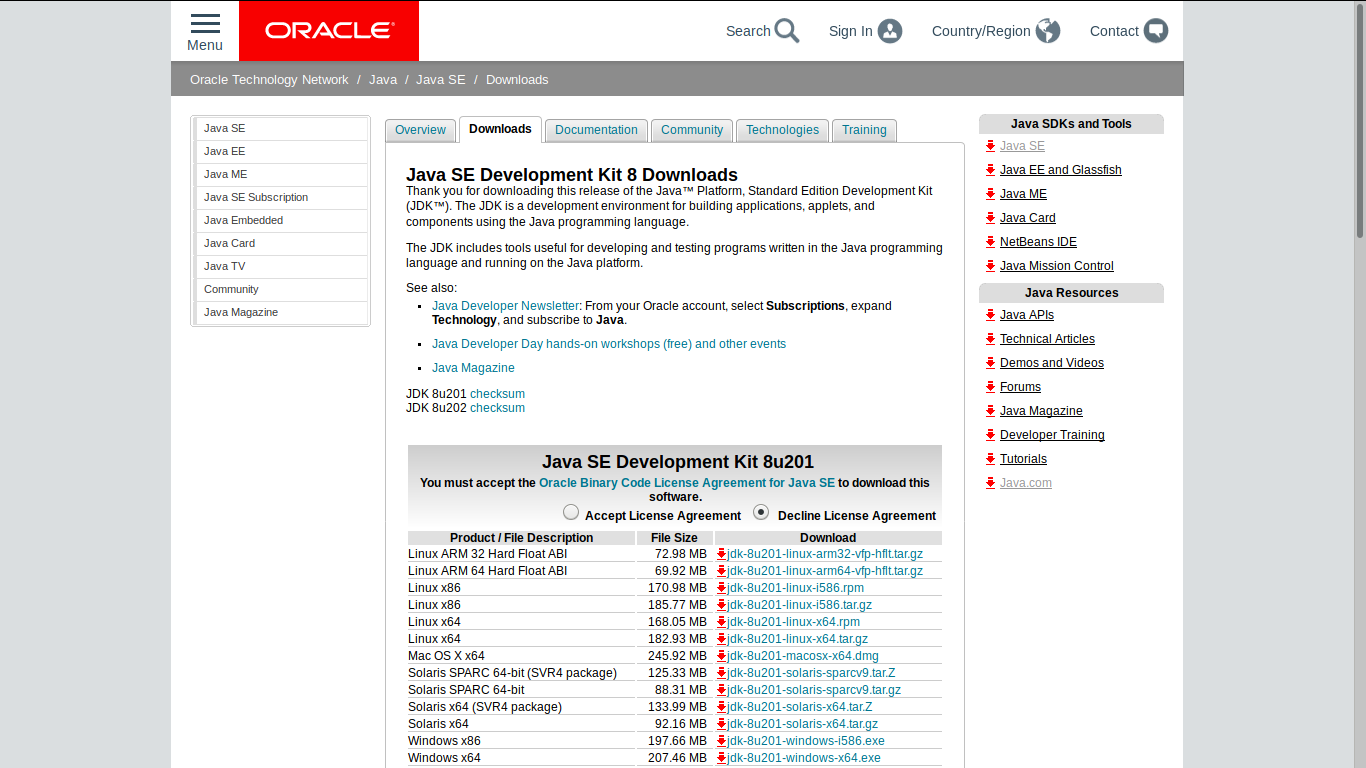Click download icon for solaris-sparcv9.tar.Z
Image resolution: width=1366 pixels, height=768 pixels.
pyautogui.click(x=721, y=673)
